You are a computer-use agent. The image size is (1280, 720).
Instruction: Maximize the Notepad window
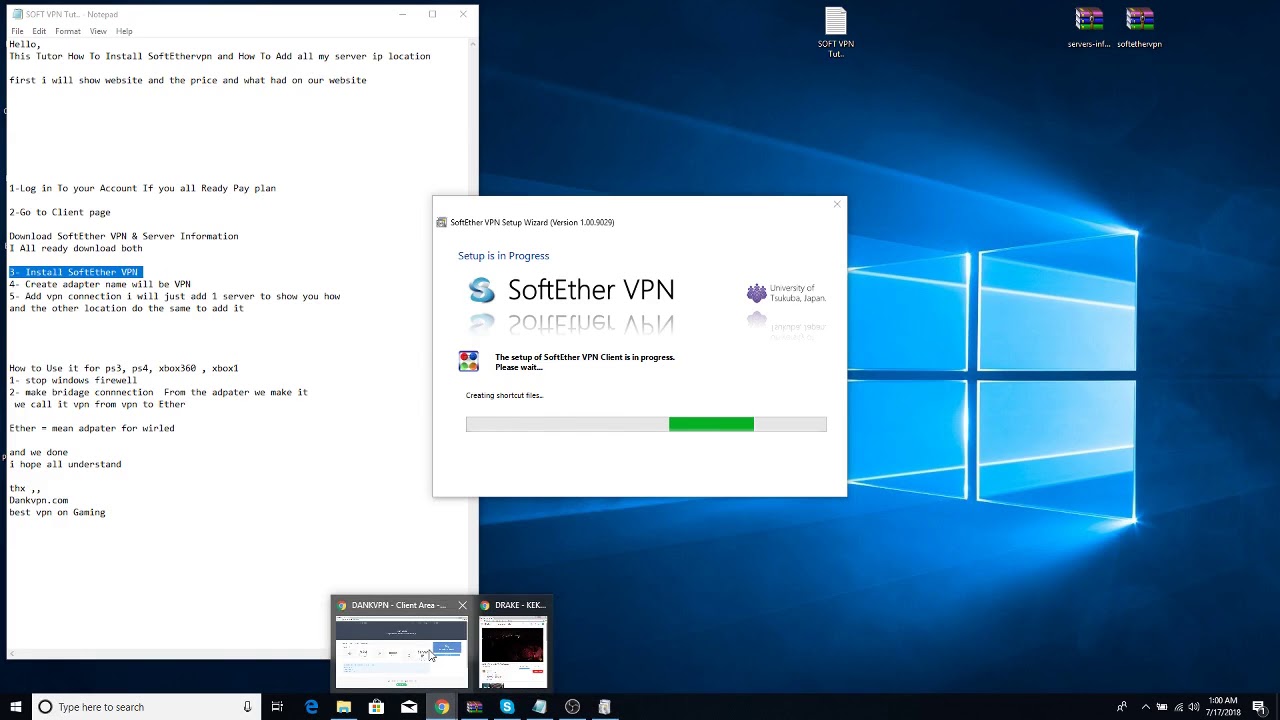tap(432, 14)
